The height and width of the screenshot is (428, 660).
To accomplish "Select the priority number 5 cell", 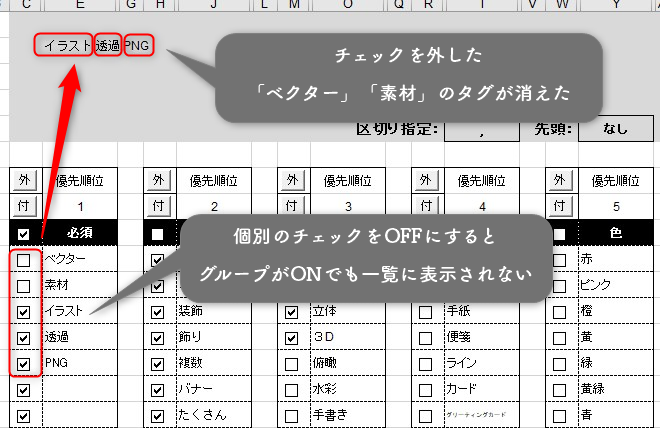I will (x=616, y=206).
